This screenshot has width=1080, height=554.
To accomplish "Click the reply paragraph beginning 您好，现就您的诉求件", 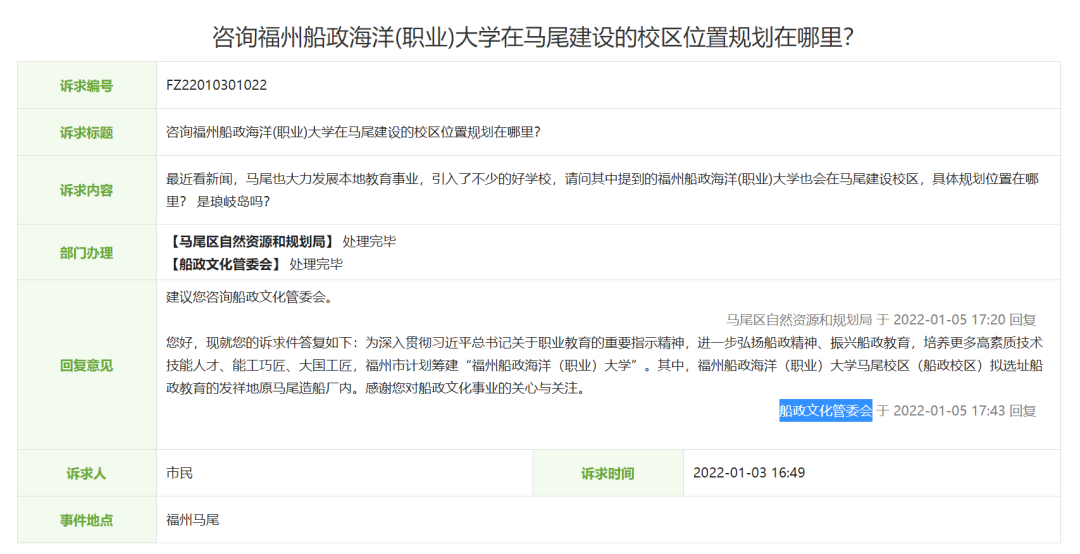I will pyautogui.click(x=604, y=365).
